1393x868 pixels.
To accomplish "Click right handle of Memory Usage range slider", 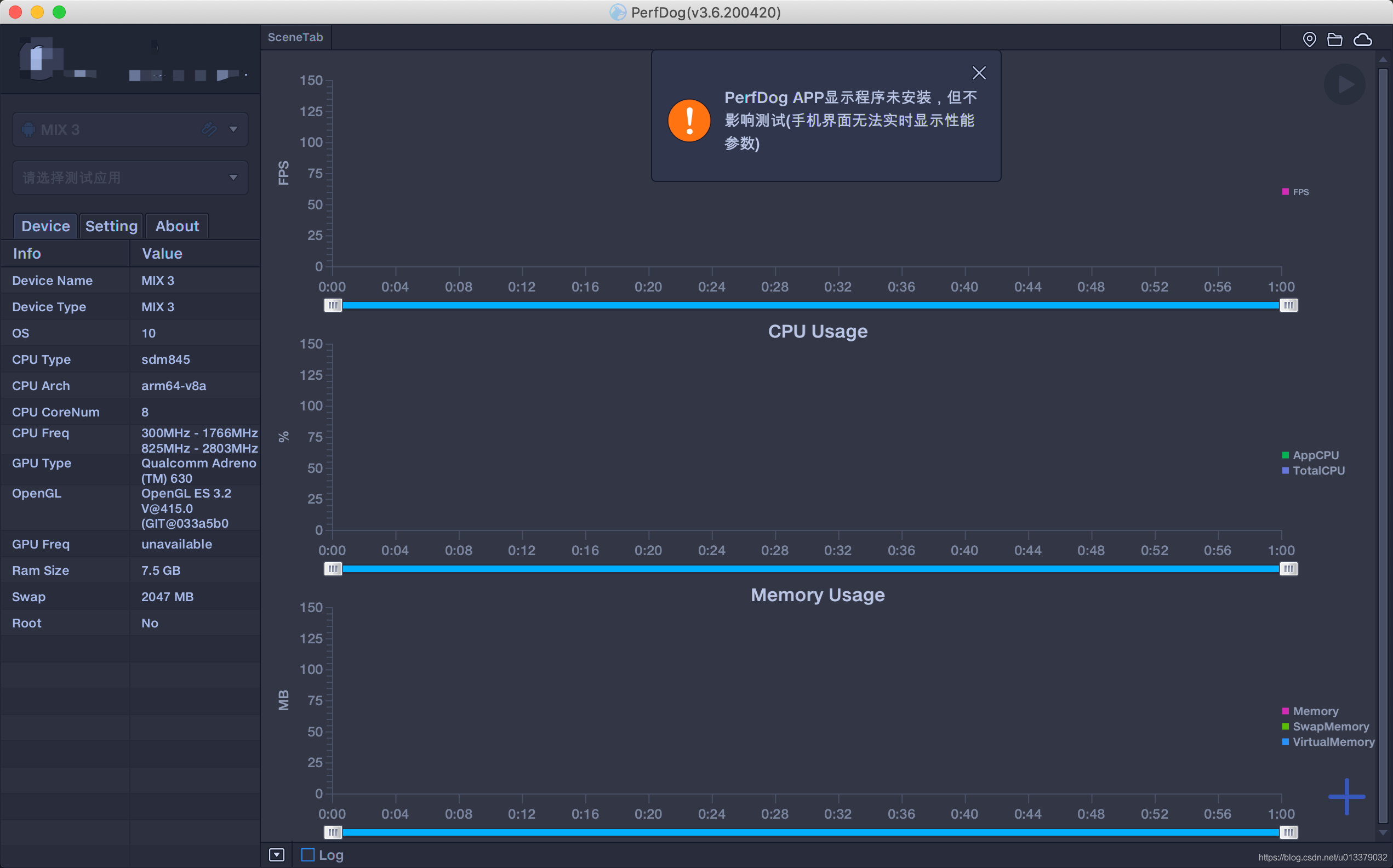I will (1288, 832).
